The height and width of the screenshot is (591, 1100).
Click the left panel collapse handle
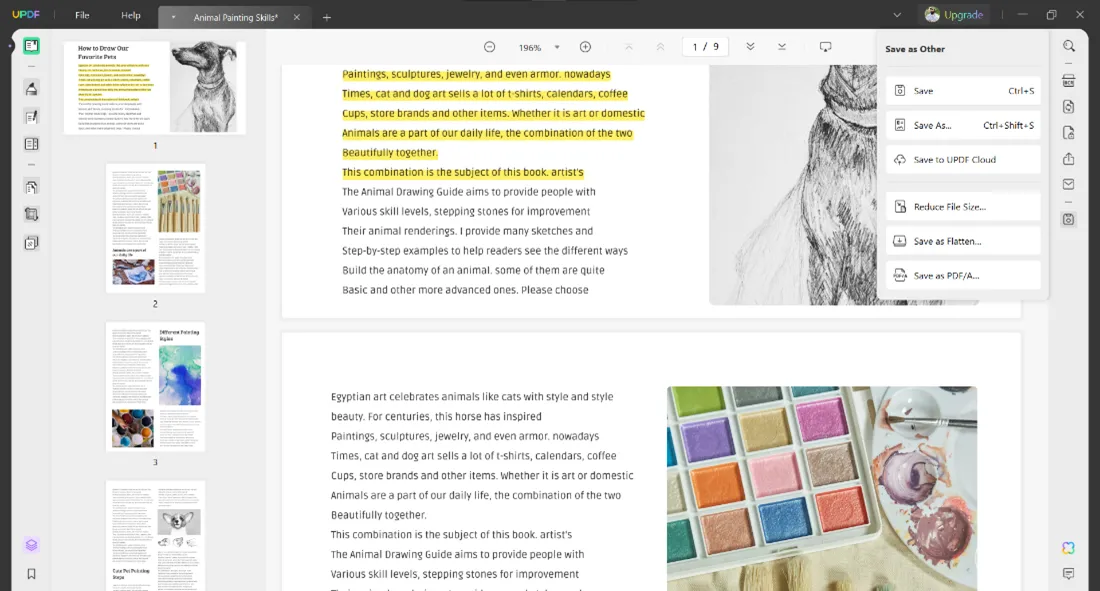click(x=10, y=46)
